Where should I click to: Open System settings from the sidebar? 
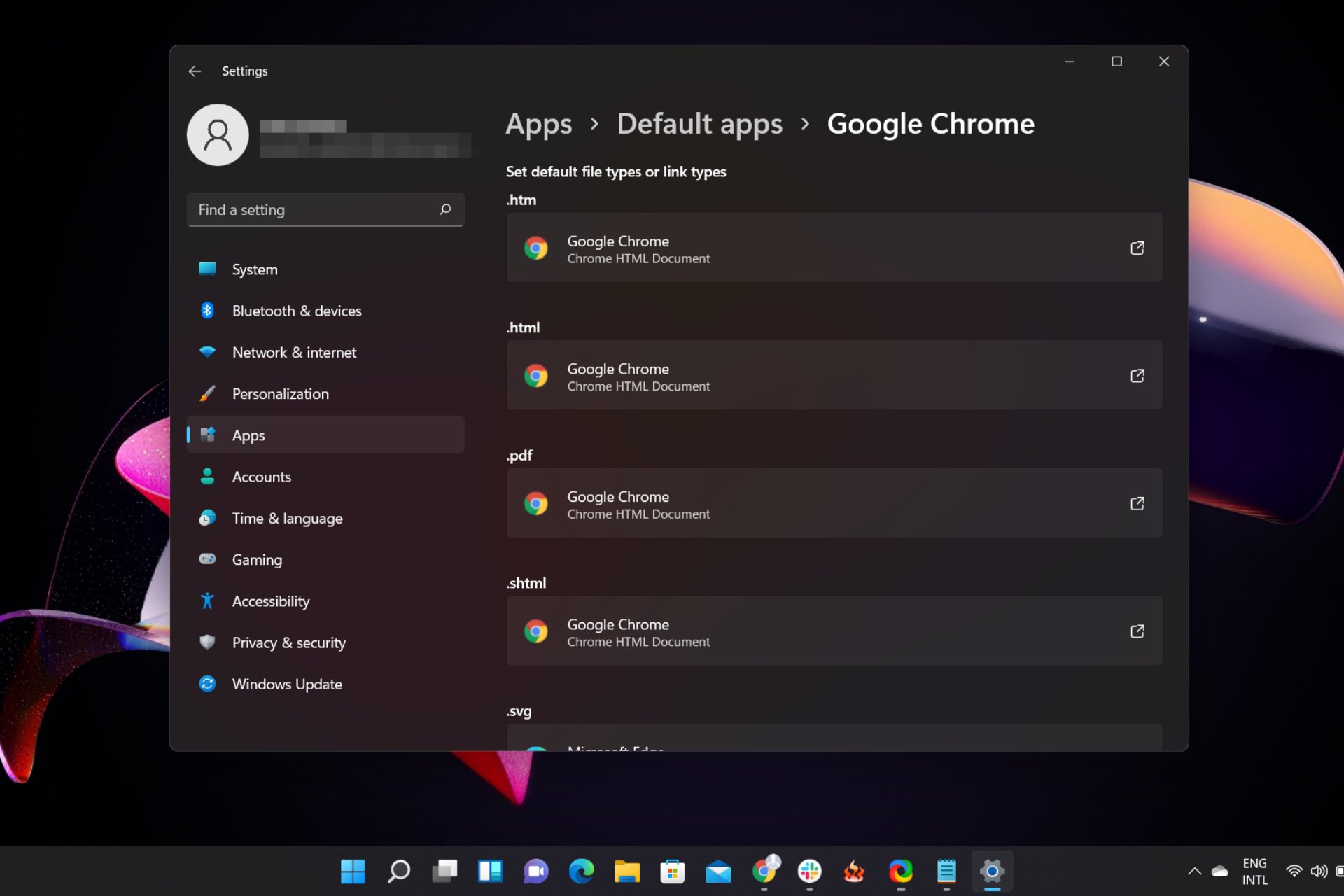click(x=254, y=269)
